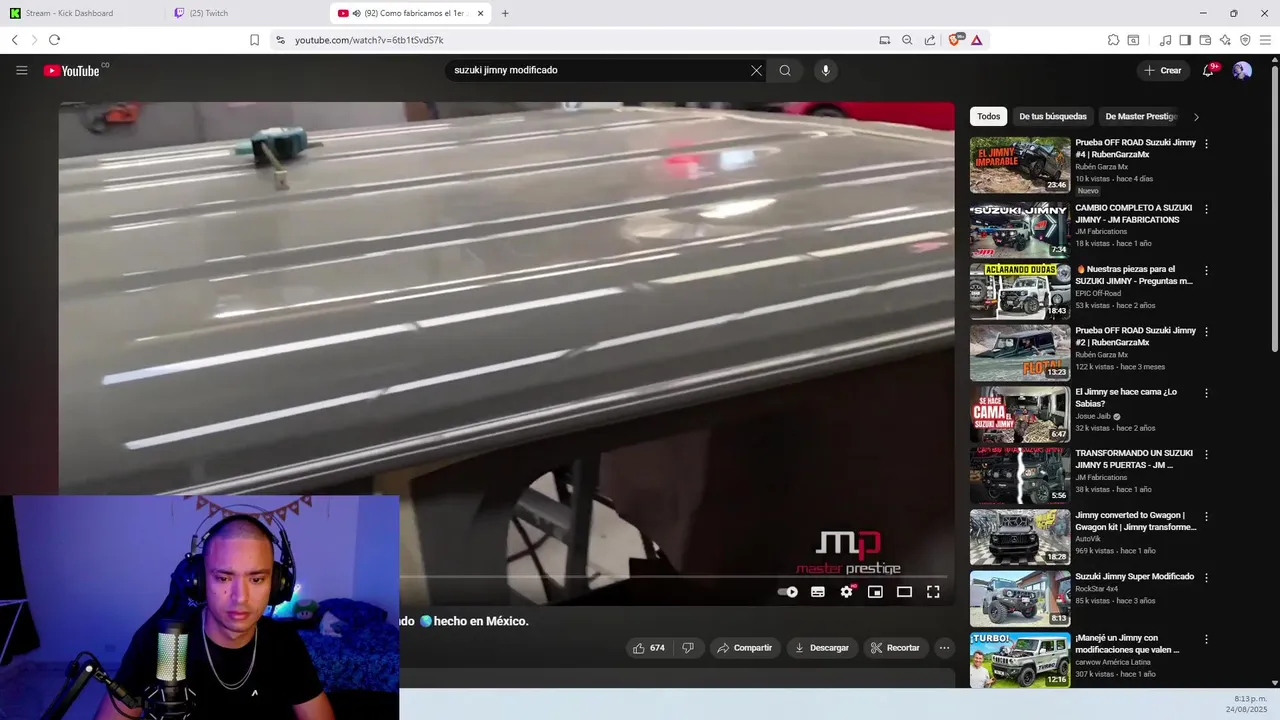The height and width of the screenshot is (720, 1280).
Task: Open thumbnail of Suzuki Jimny Super Modificado
Action: pyautogui.click(x=1019, y=598)
